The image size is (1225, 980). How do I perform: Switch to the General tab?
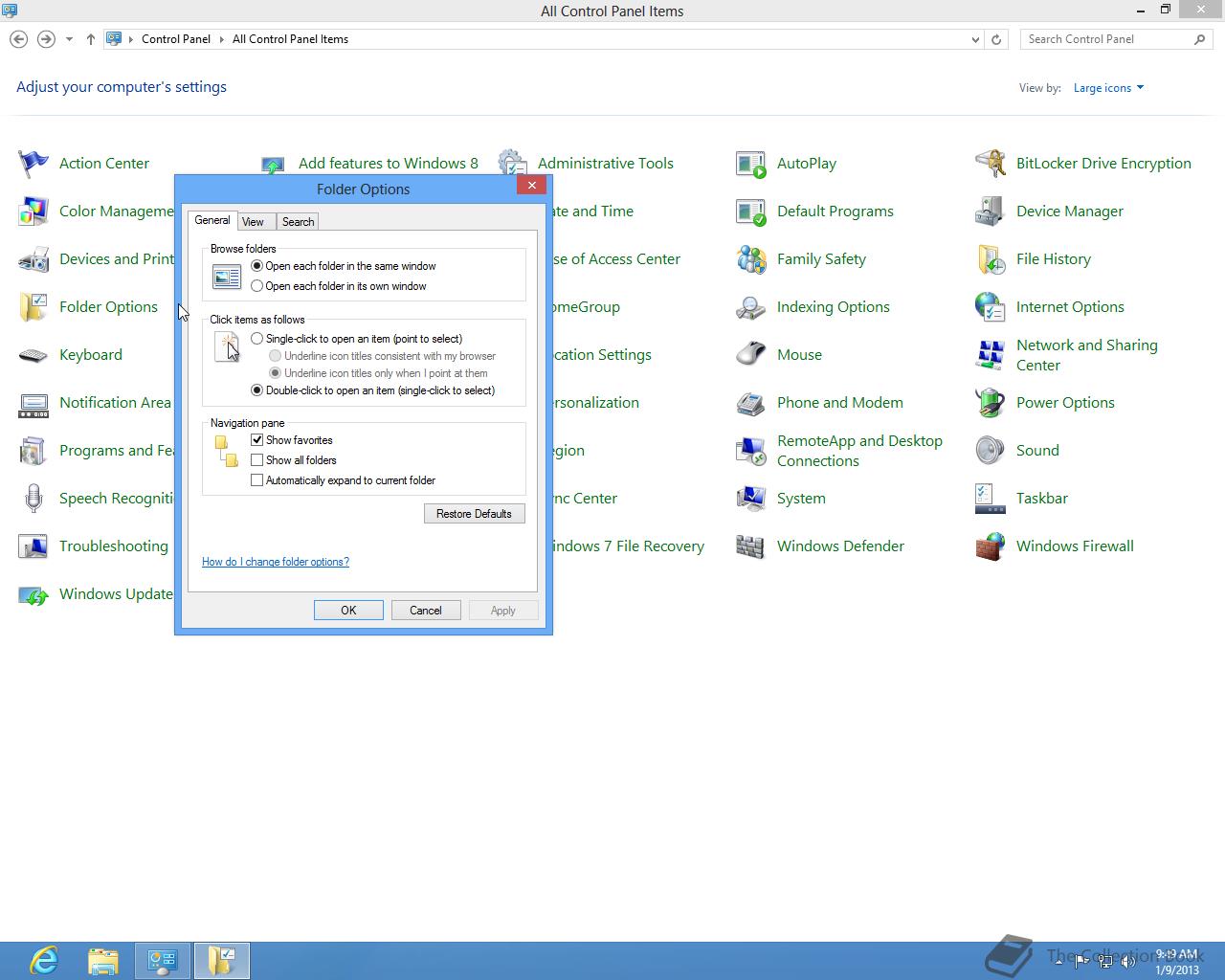pyautogui.click(x=212, y=220)
